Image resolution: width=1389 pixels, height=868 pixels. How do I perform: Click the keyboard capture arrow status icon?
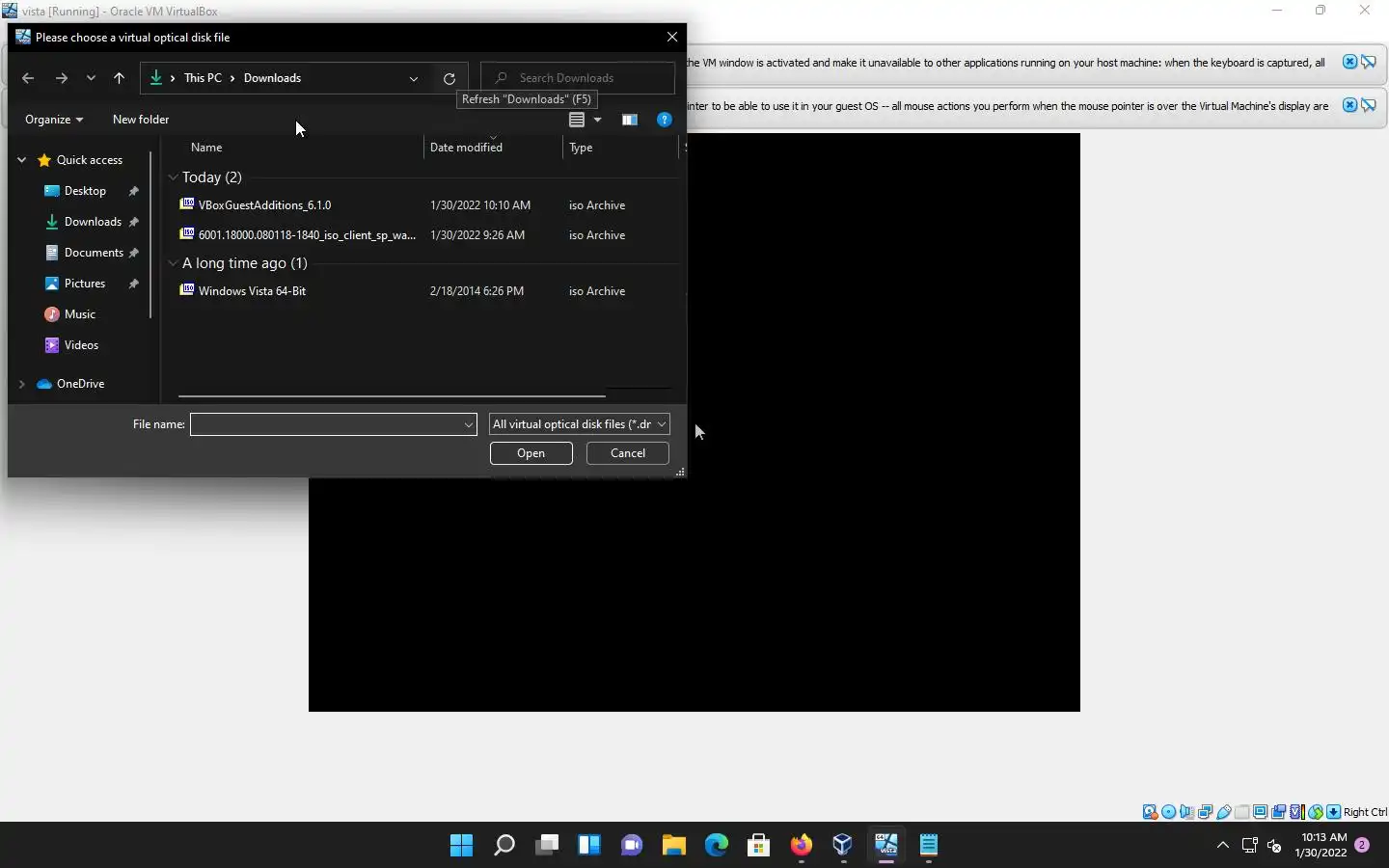(x=1333, y=812)
